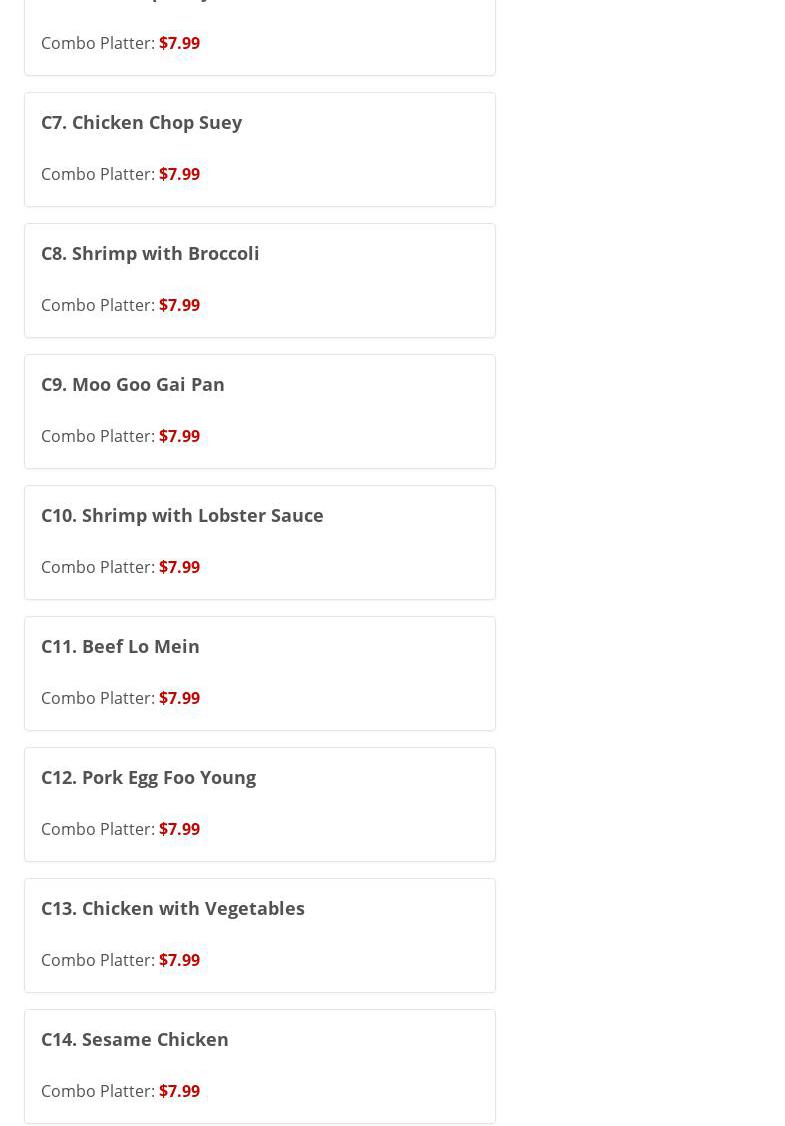785x1126 pixels.
Task: Pick $7.99 price for Shrimp with Lobster Sauce
Action: (179, 567)
